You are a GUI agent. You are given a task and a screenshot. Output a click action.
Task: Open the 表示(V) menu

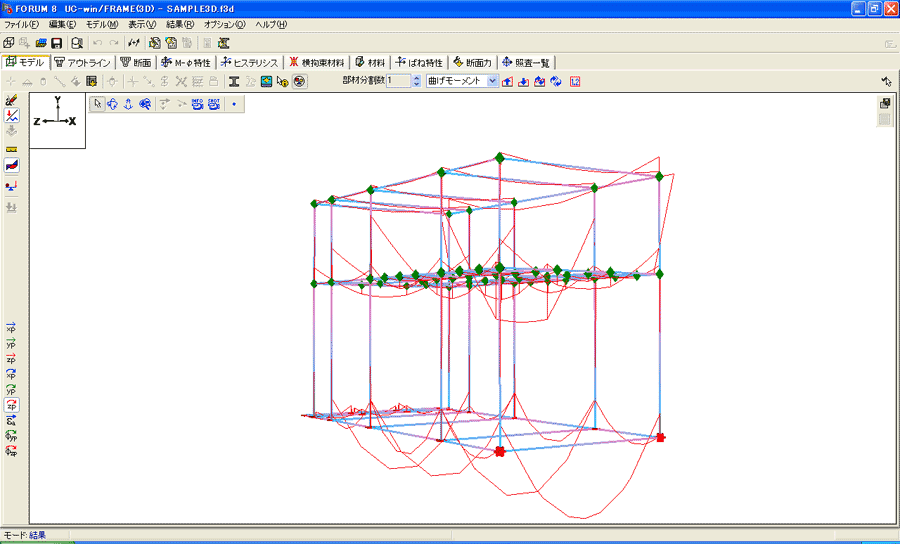142,25
